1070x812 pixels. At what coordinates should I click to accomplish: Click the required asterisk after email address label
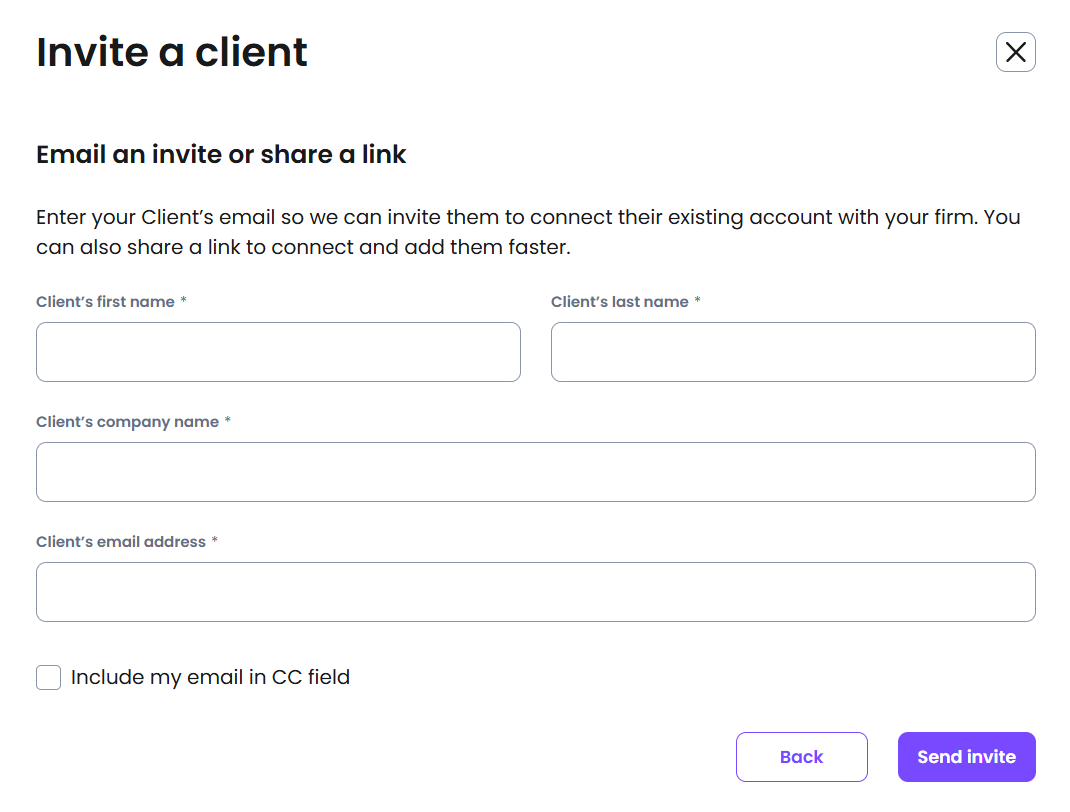(214, 542)
